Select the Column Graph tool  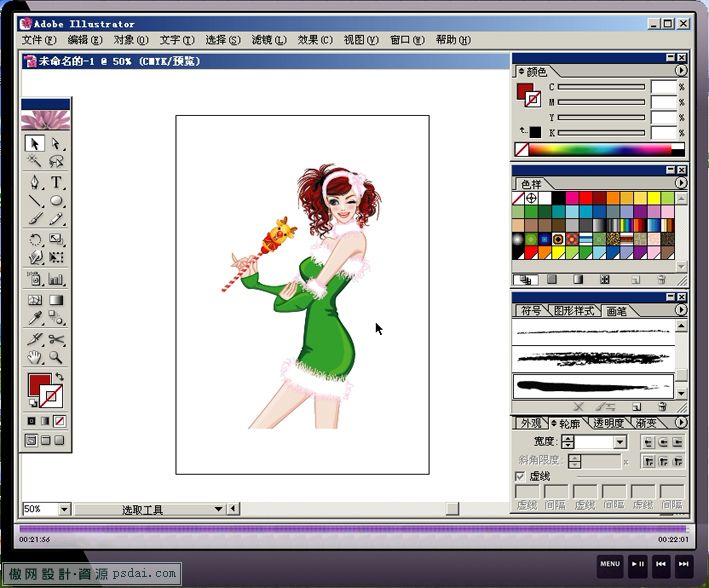click(56, 279)
